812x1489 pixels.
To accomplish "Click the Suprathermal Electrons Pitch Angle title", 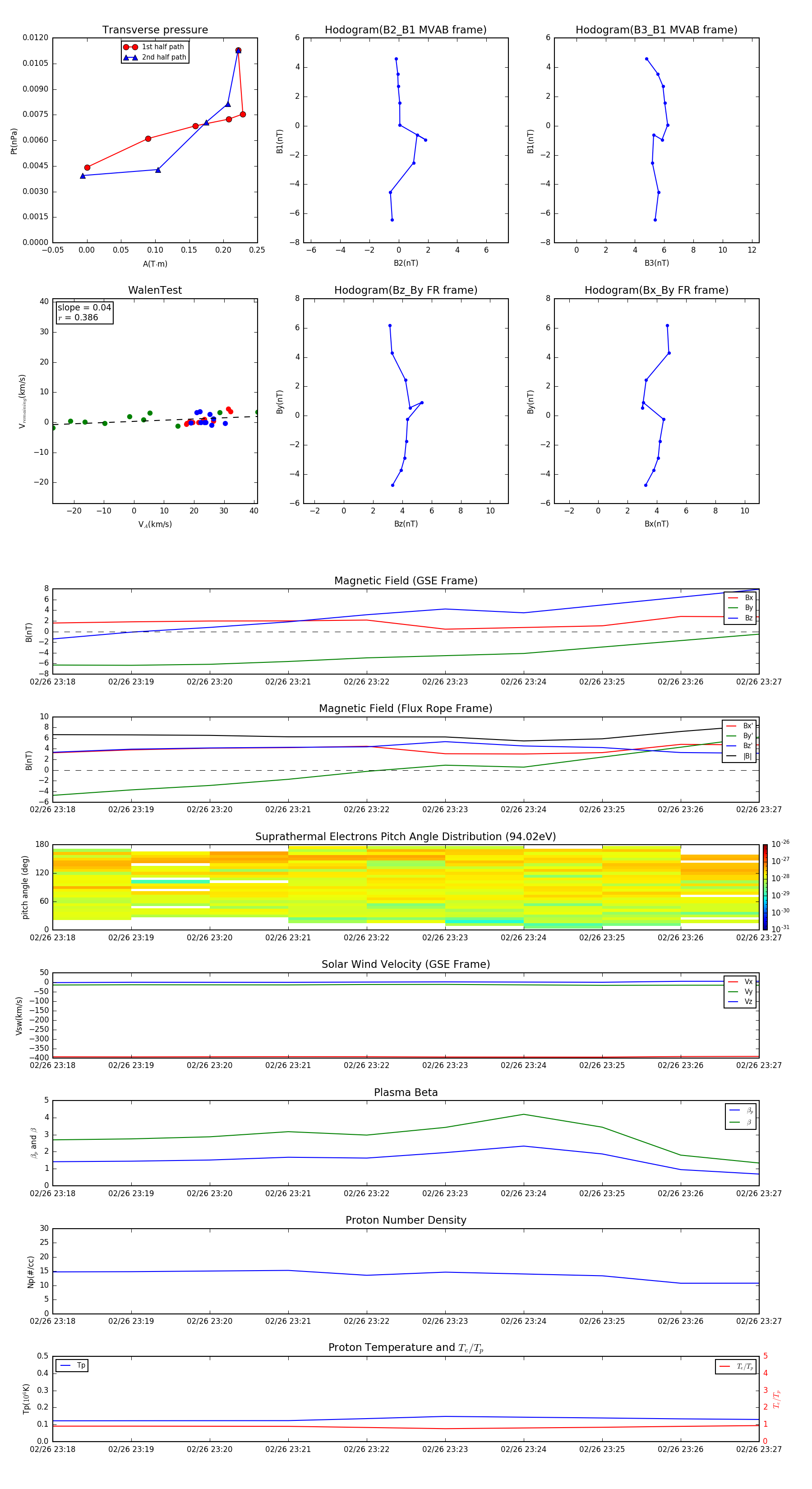I will click(x=406, y=837).
